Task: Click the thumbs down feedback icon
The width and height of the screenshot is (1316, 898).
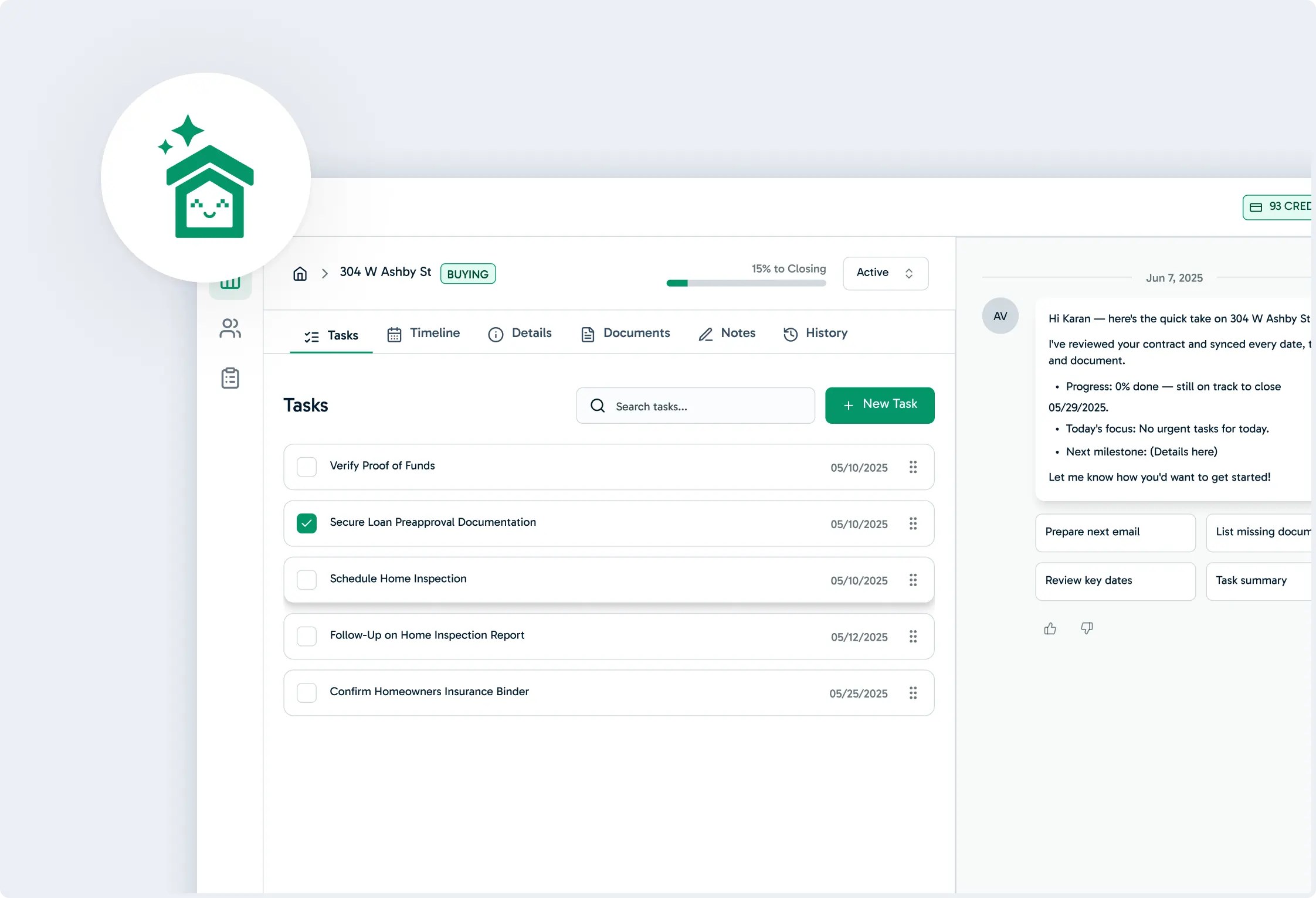Action: (1087, 628)
